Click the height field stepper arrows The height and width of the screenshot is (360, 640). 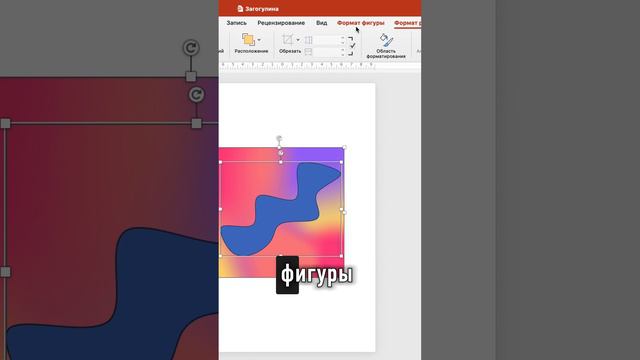[x=342, y=40]
